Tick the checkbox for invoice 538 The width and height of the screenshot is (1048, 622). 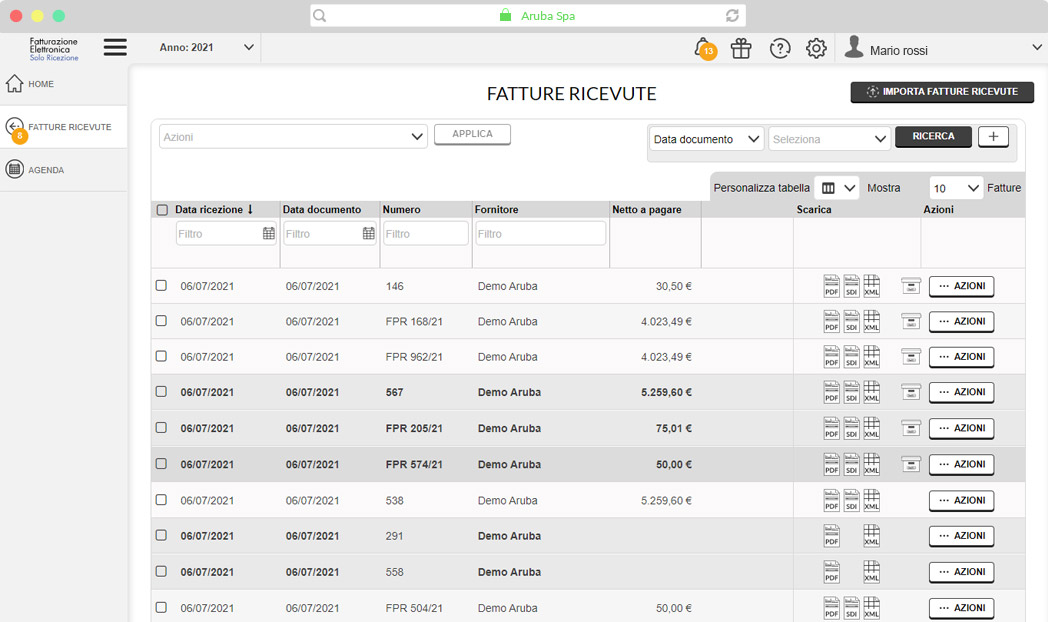coord(161,500)
